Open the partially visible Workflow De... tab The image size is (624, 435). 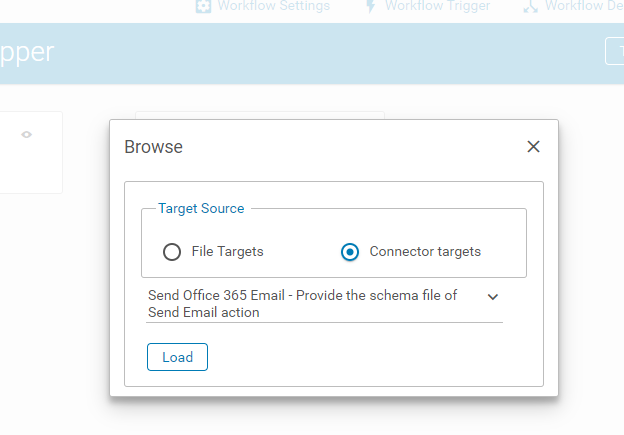(x=573, y=6)
